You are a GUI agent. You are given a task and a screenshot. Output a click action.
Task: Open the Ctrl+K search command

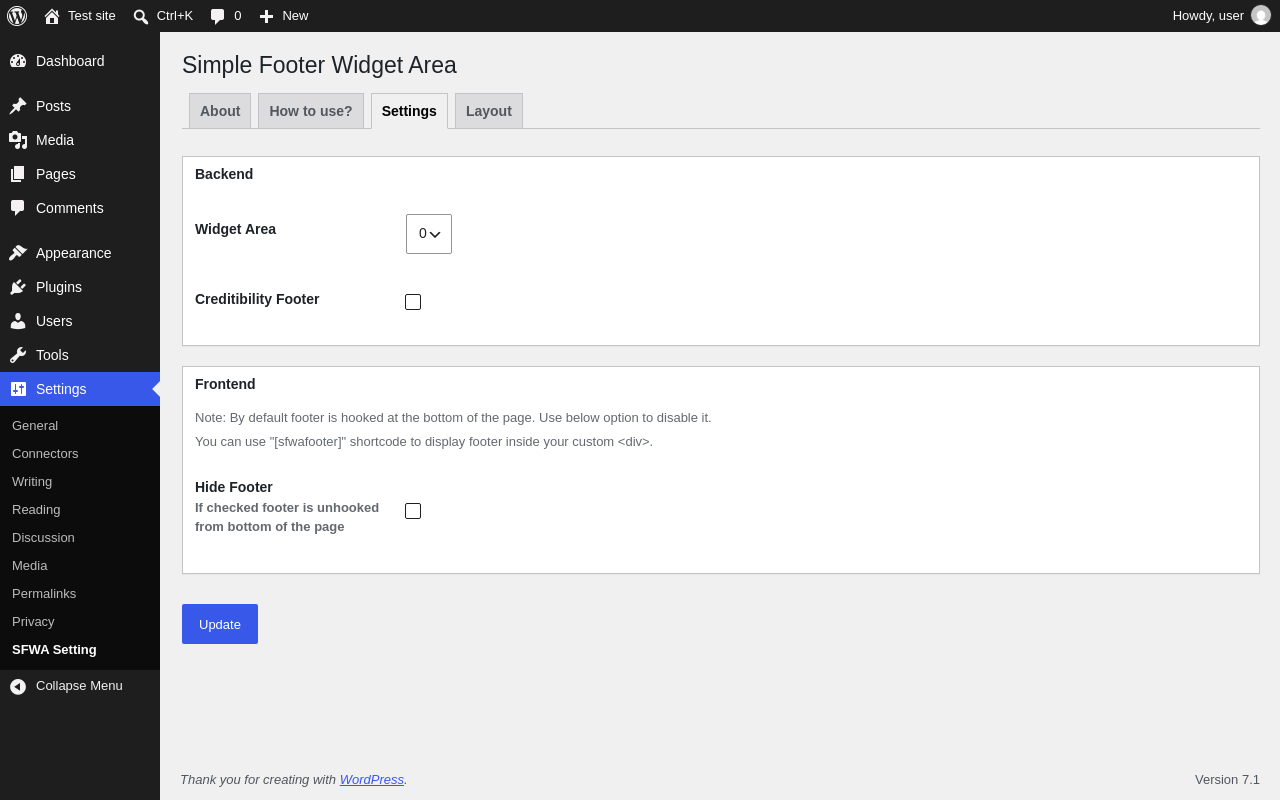click(x=163, y=16)
